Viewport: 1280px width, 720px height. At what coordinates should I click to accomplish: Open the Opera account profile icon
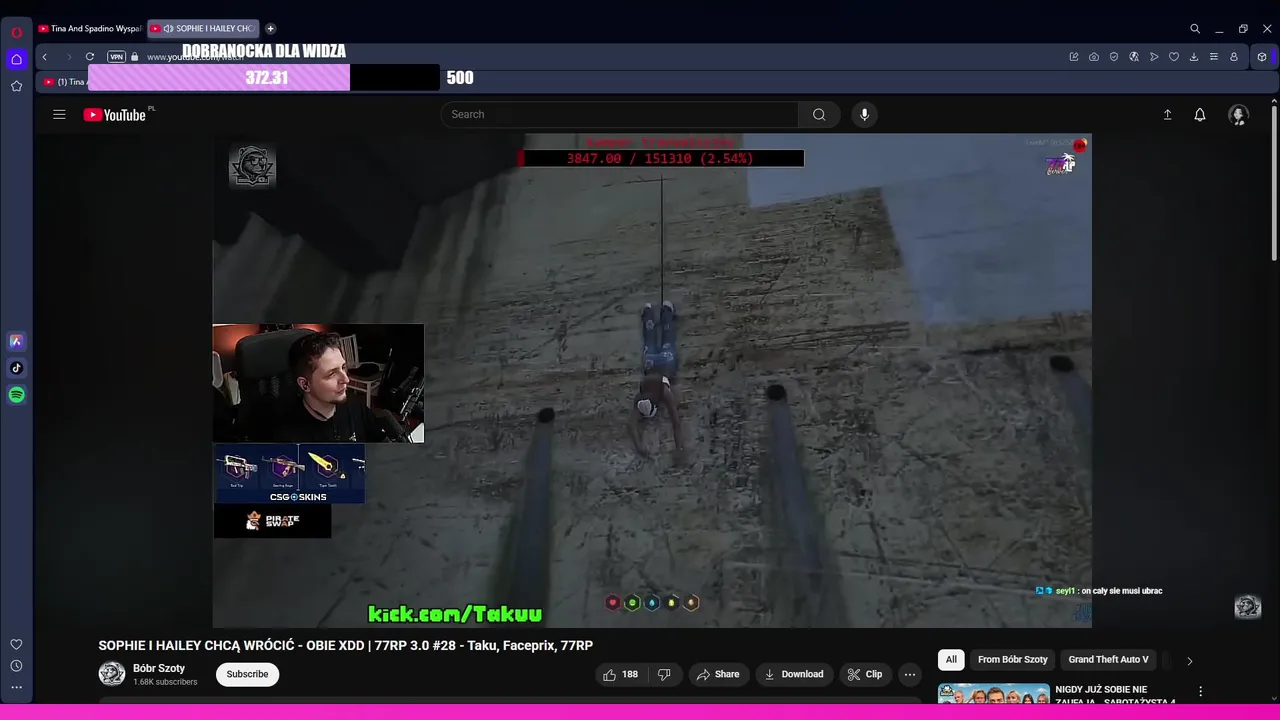(1234, 57)
